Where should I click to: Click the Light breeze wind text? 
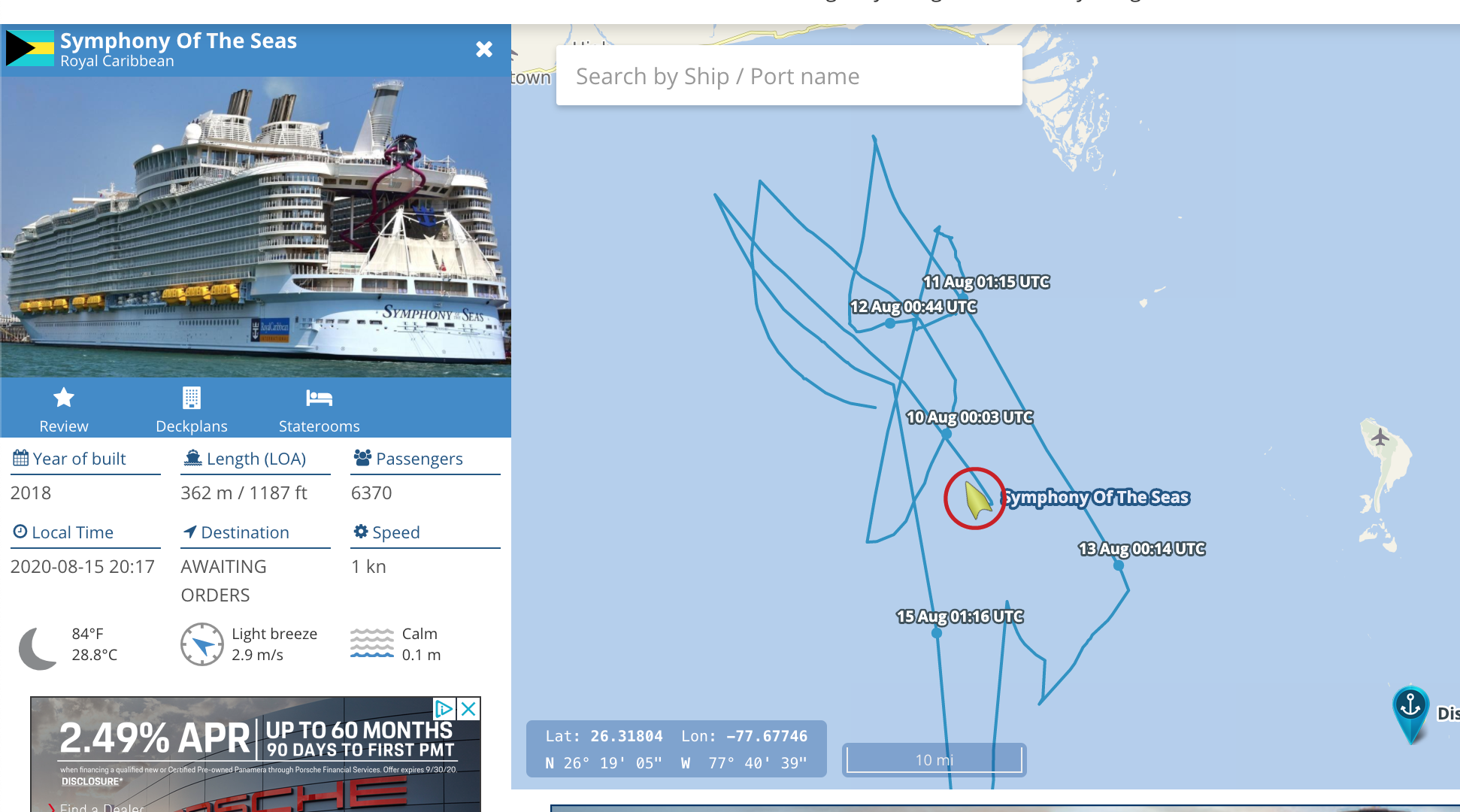pyautogui.click(x=274, y=634)
